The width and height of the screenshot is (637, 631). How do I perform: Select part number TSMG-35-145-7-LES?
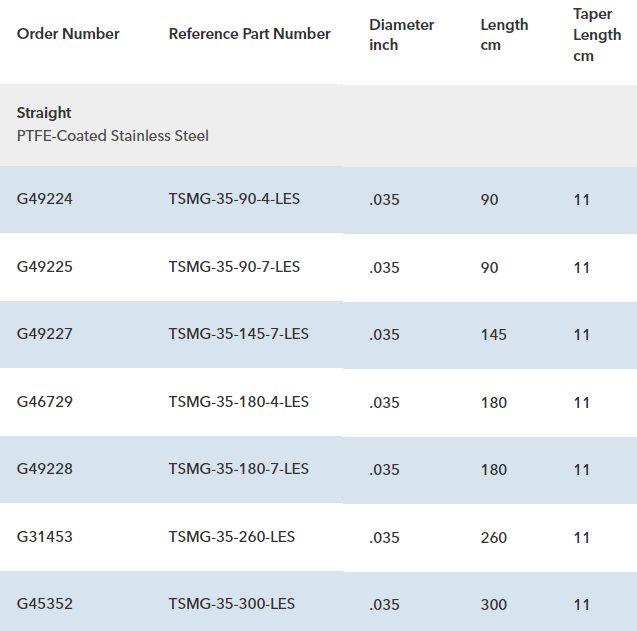[x=238, y=334]
